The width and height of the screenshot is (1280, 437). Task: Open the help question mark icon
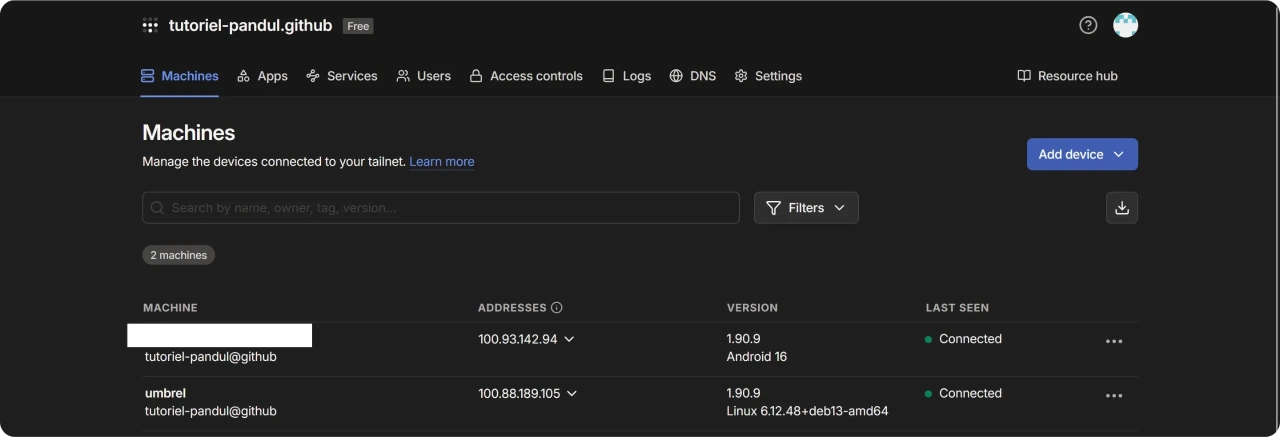tap(1088, 26)
